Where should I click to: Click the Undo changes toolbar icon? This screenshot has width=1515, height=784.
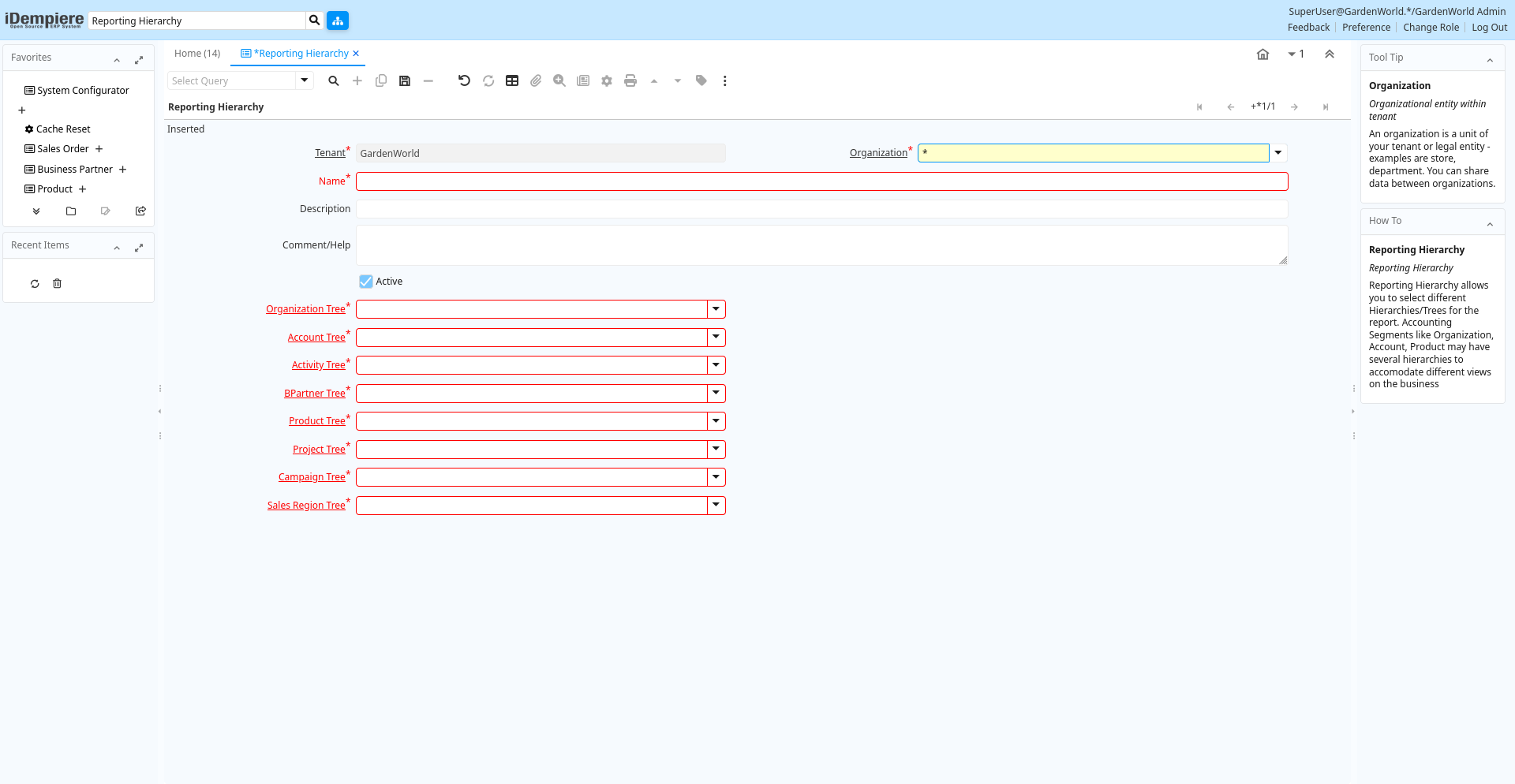coord(464,80)
